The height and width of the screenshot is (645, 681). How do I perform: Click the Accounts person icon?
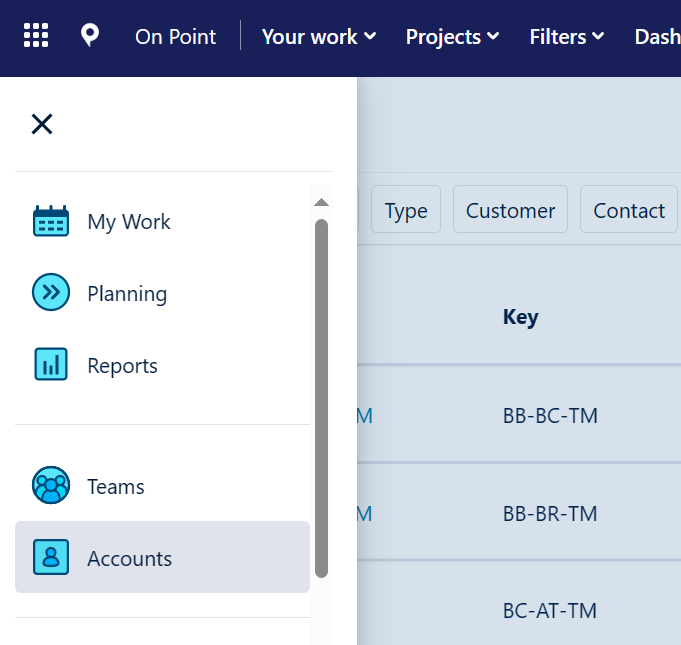tap(51, 558)
